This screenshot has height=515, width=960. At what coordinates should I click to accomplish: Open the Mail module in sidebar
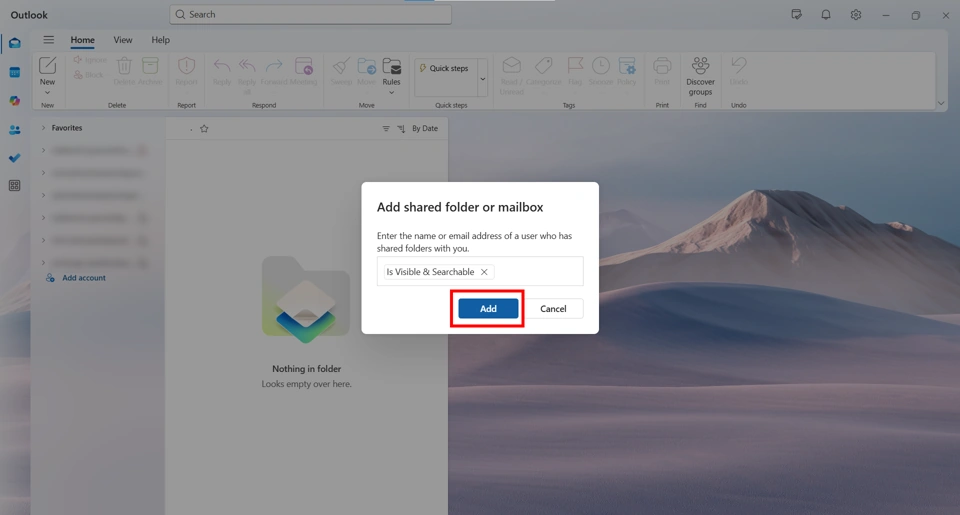pos(15,43)
